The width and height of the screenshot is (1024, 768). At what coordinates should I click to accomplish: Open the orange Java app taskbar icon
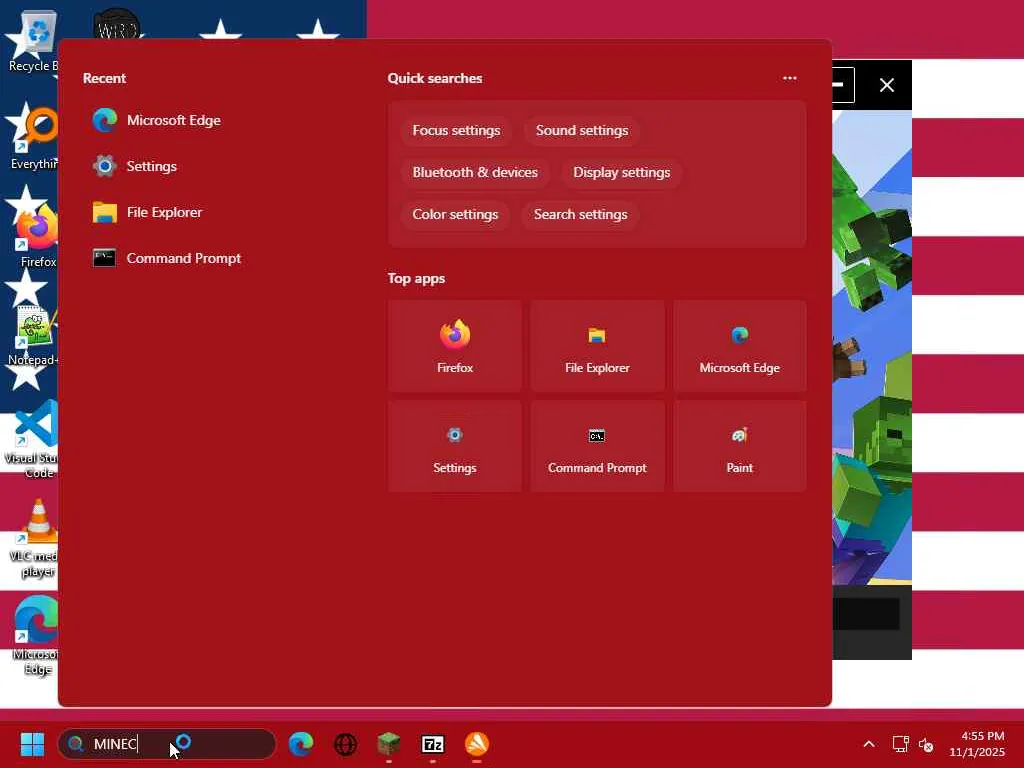click(477, 744)
